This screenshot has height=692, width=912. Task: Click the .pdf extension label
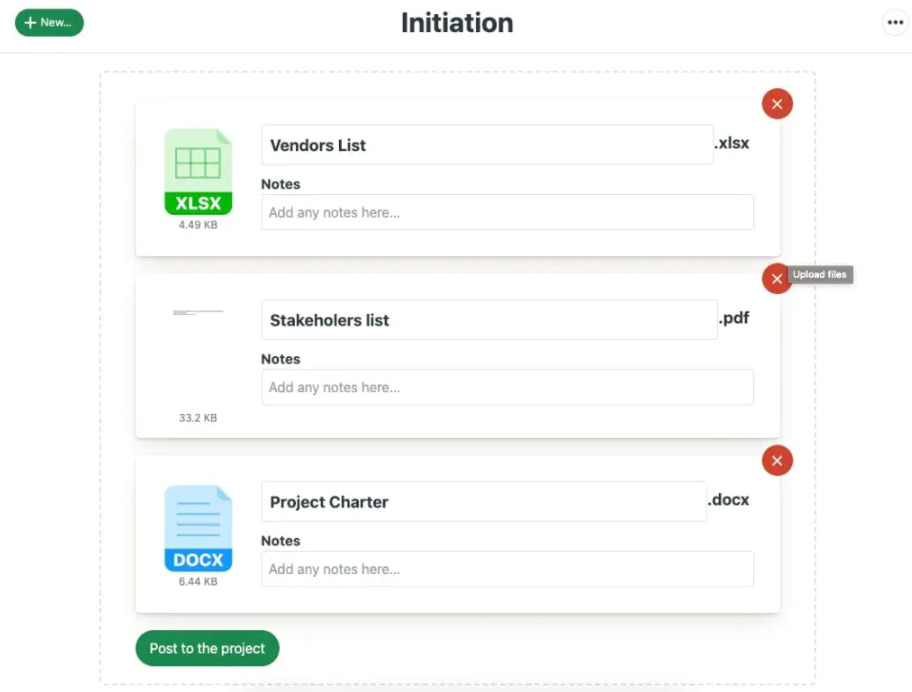[738, 318]
